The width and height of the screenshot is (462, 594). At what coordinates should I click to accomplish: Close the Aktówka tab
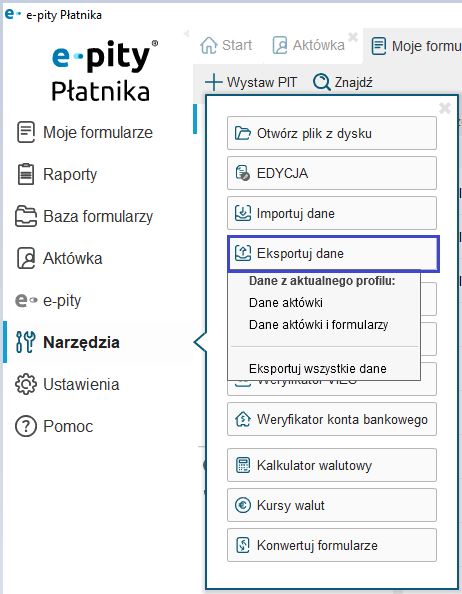(353, 37)
